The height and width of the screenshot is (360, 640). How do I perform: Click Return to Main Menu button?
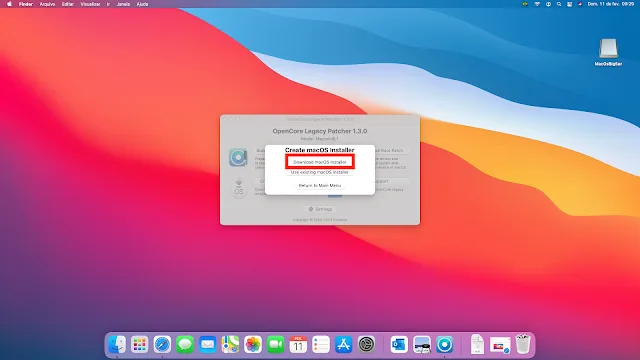click(320, 185)
